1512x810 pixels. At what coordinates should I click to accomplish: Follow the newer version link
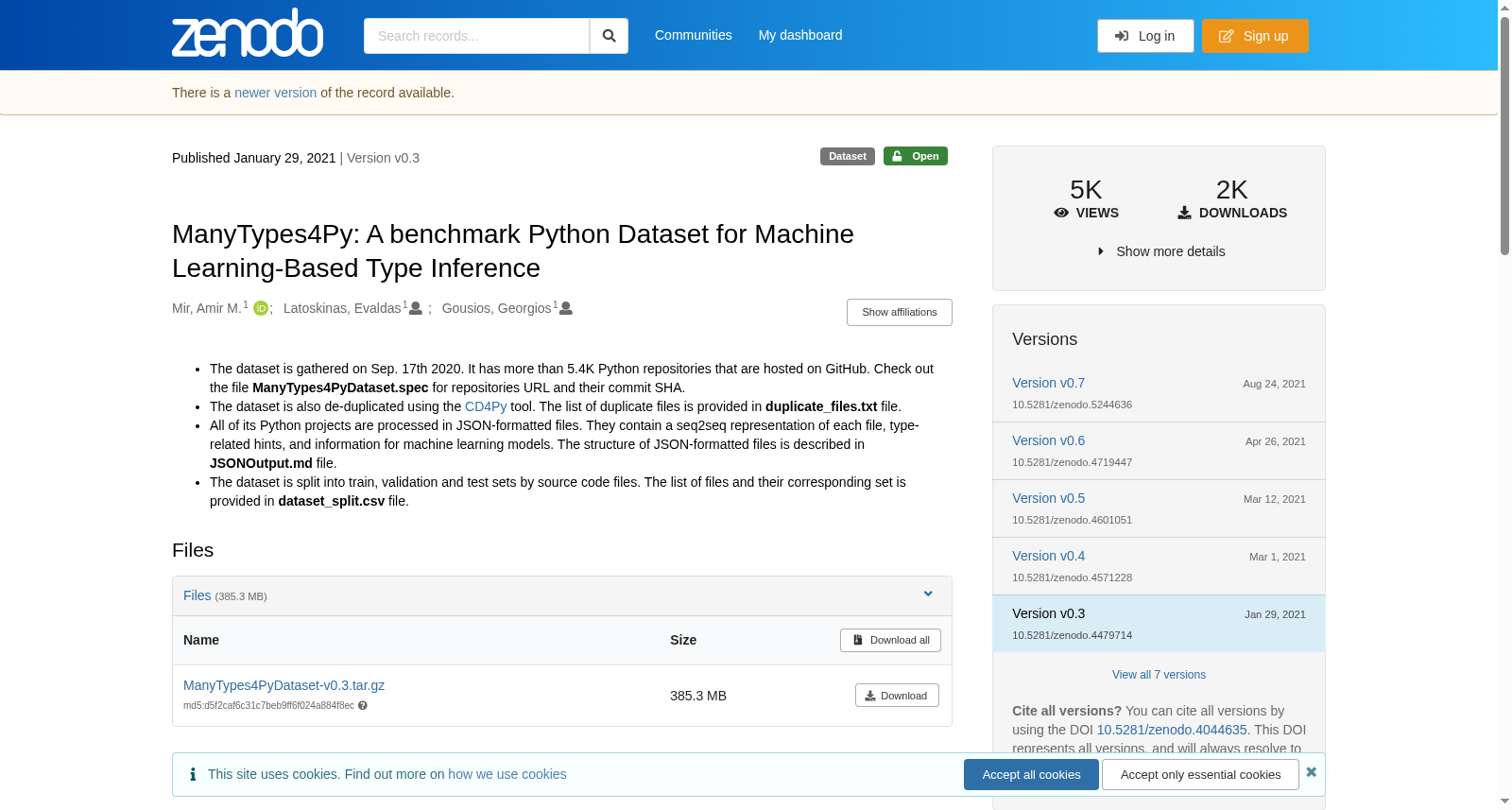pos(275,93)
